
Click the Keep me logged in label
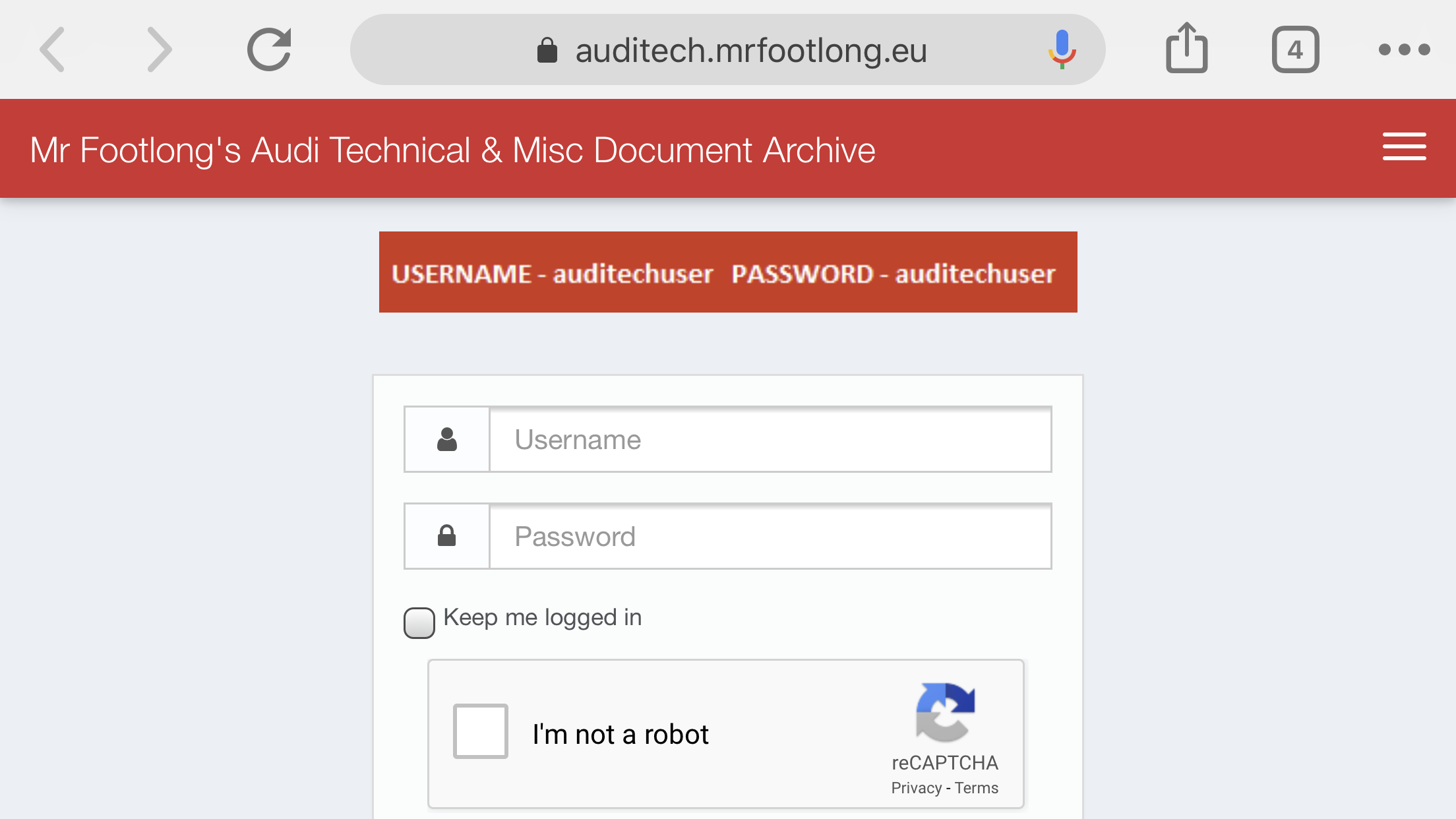point(543,618)
